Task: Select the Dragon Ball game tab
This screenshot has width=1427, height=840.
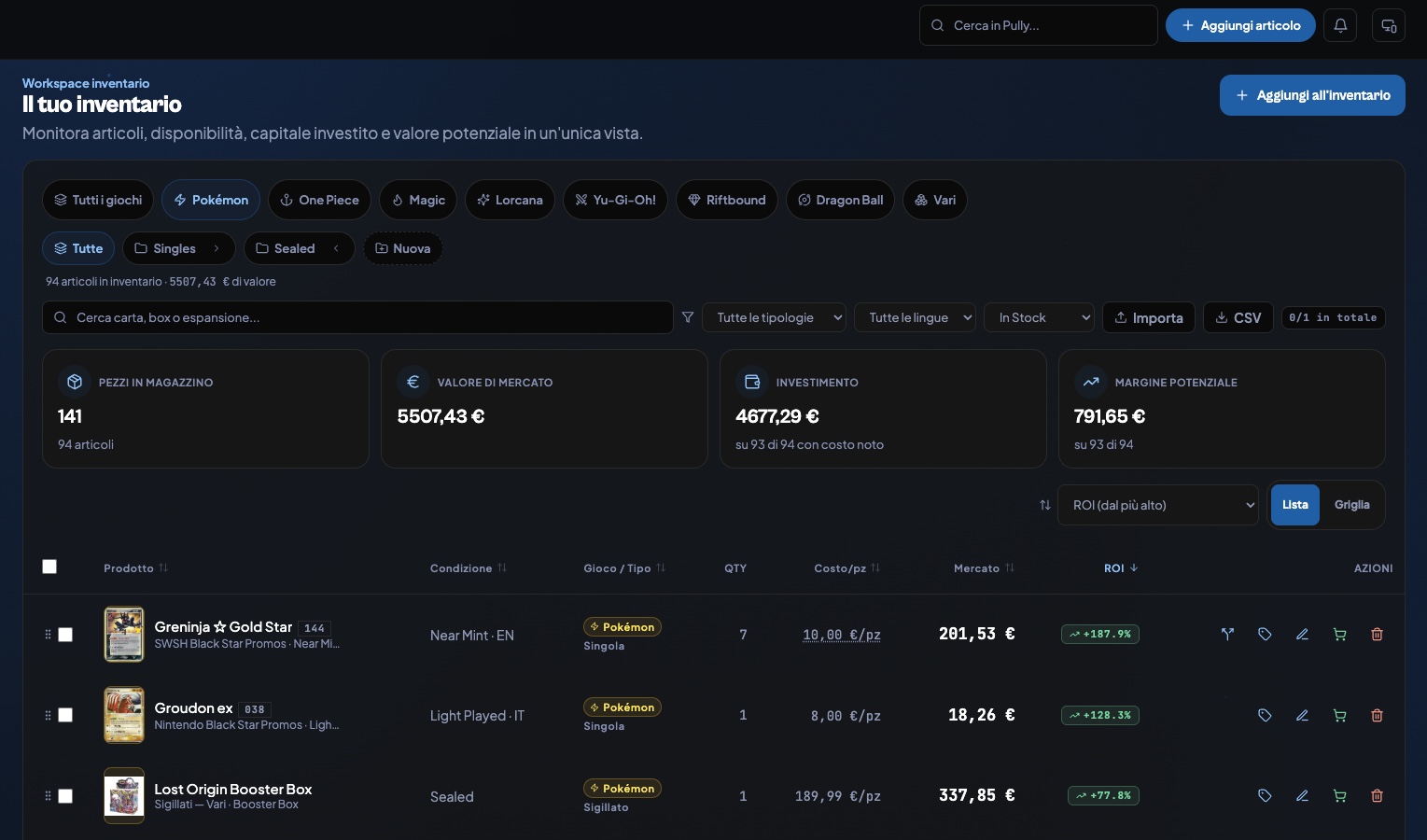Action: (841, 200)
